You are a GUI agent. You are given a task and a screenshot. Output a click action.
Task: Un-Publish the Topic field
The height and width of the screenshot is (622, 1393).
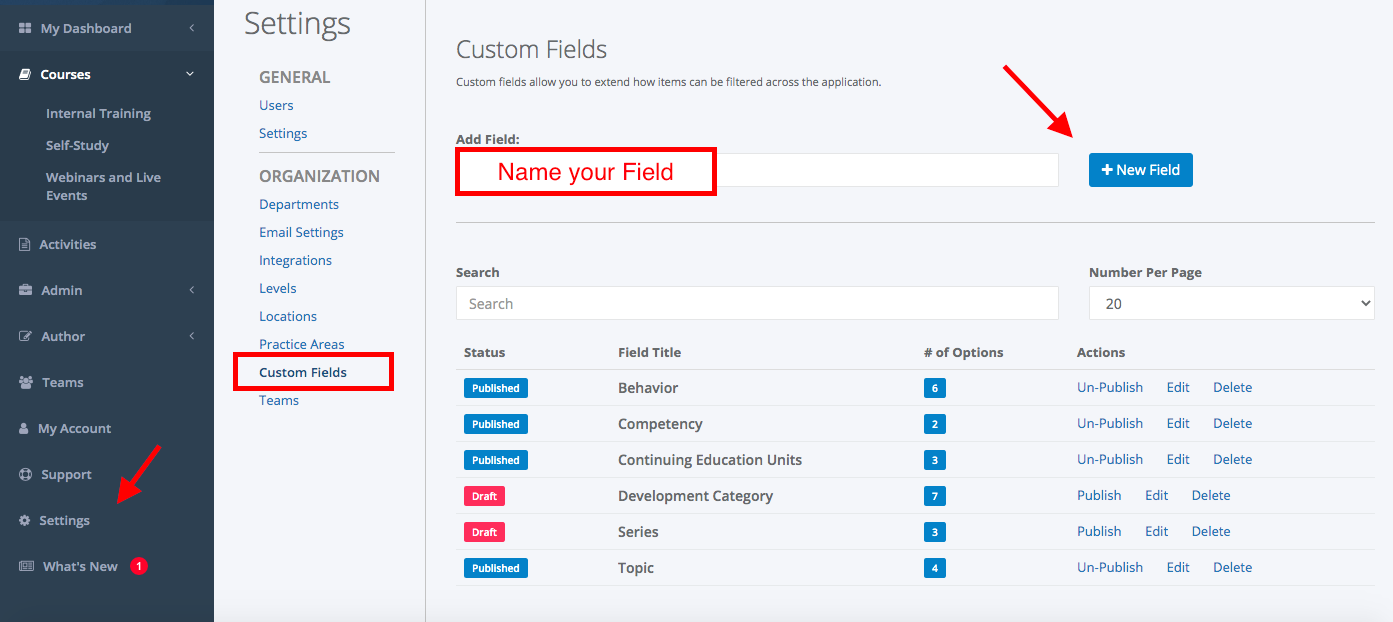1110,567
